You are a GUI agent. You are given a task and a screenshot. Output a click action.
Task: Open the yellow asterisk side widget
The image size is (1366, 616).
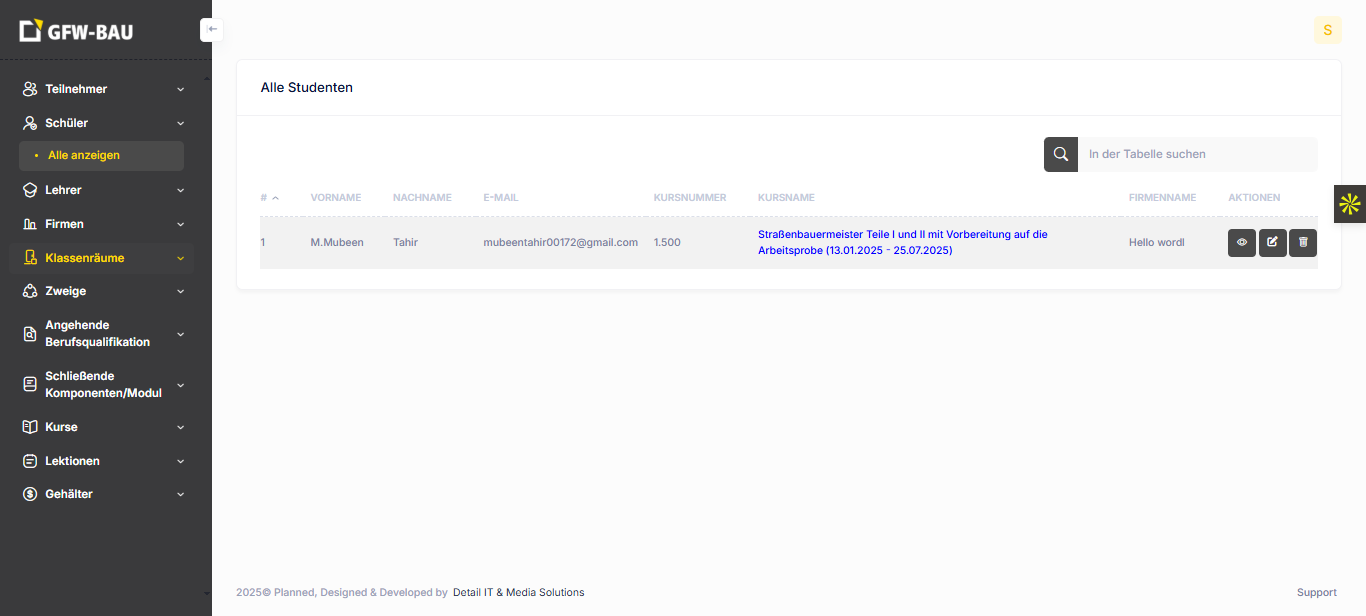pyautogui.click(x=1349, y=204)
